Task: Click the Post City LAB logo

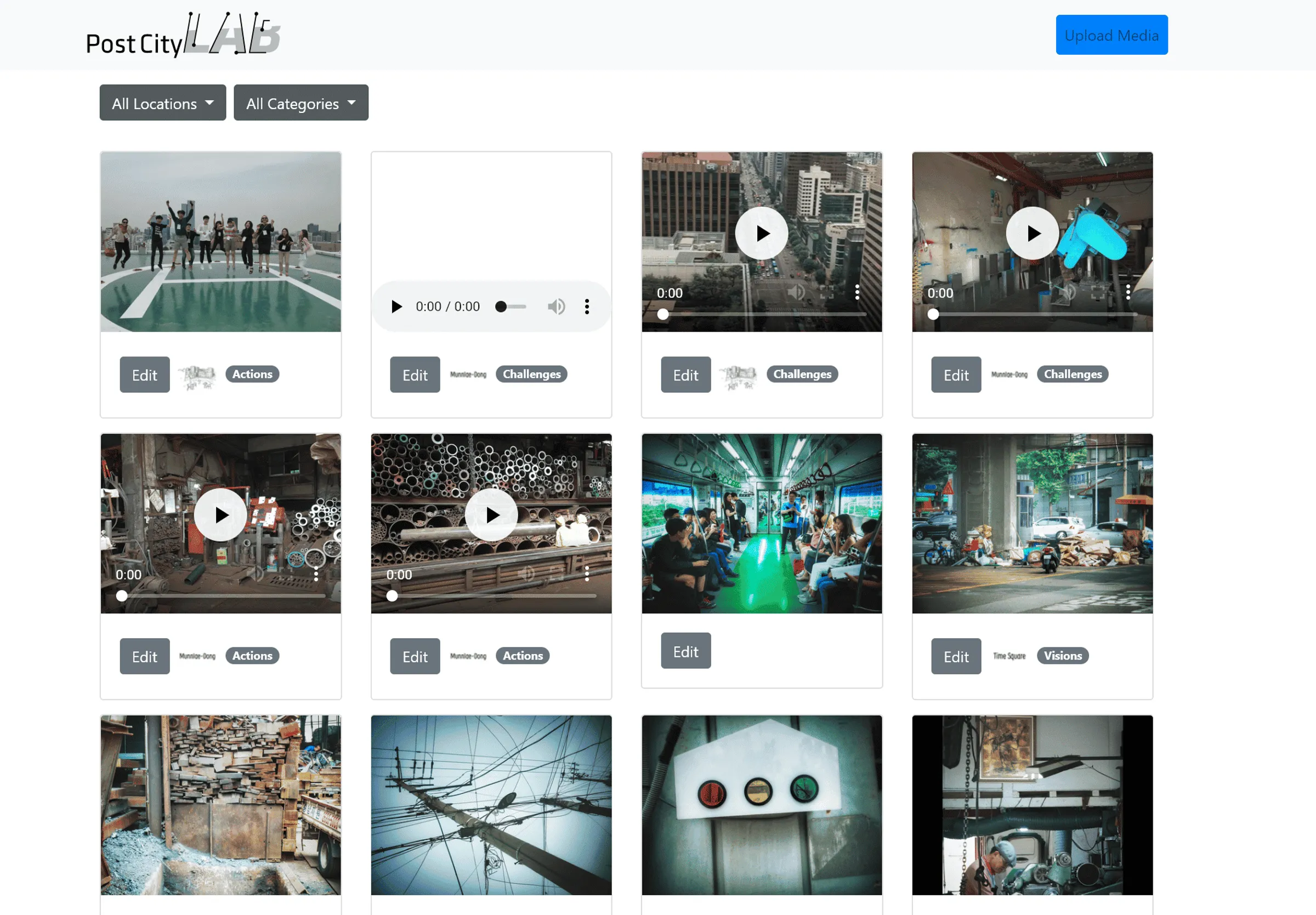Action: click(x=182, y=36)
